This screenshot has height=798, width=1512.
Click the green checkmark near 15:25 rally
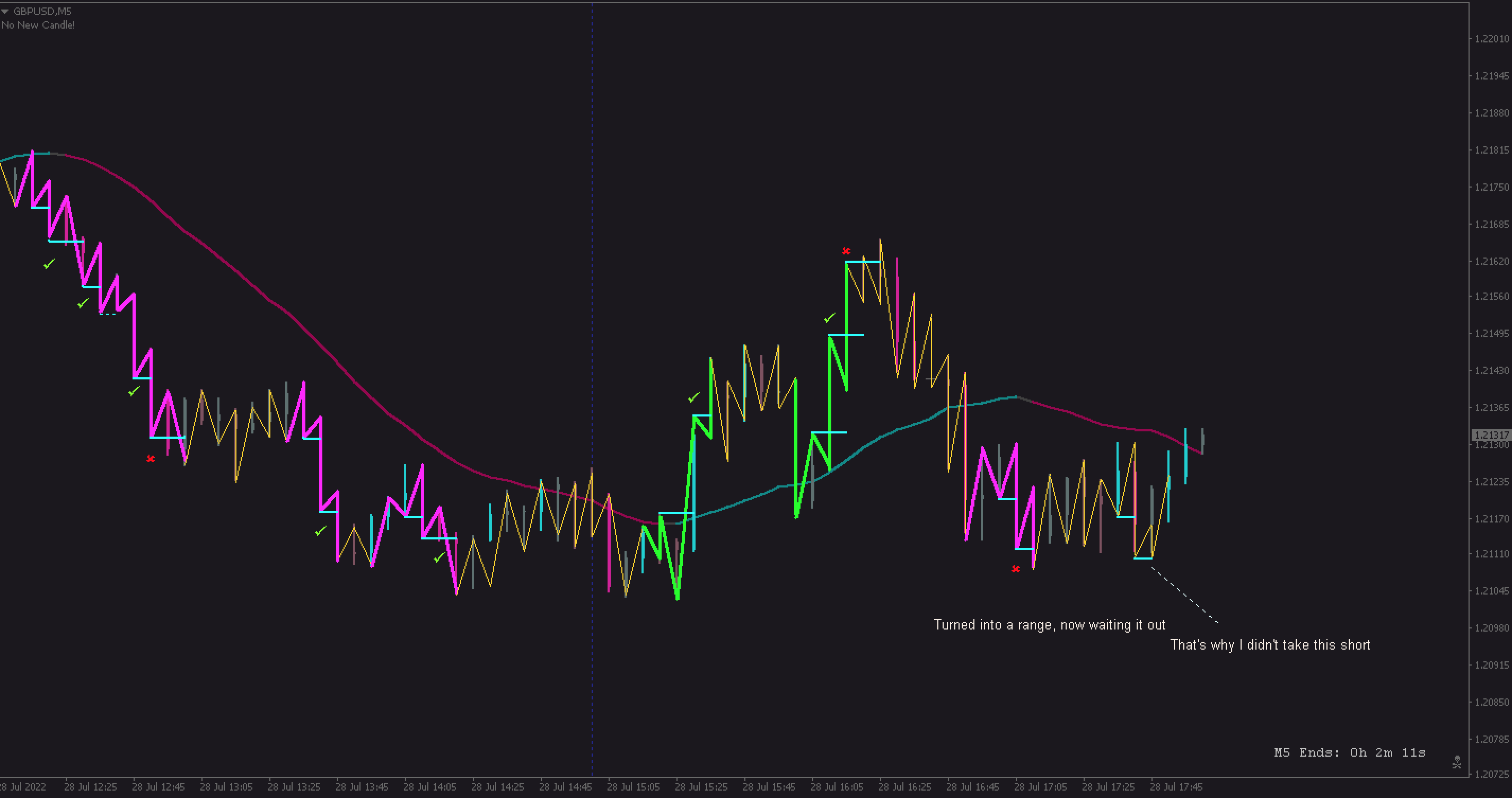[x=693, y=398]
